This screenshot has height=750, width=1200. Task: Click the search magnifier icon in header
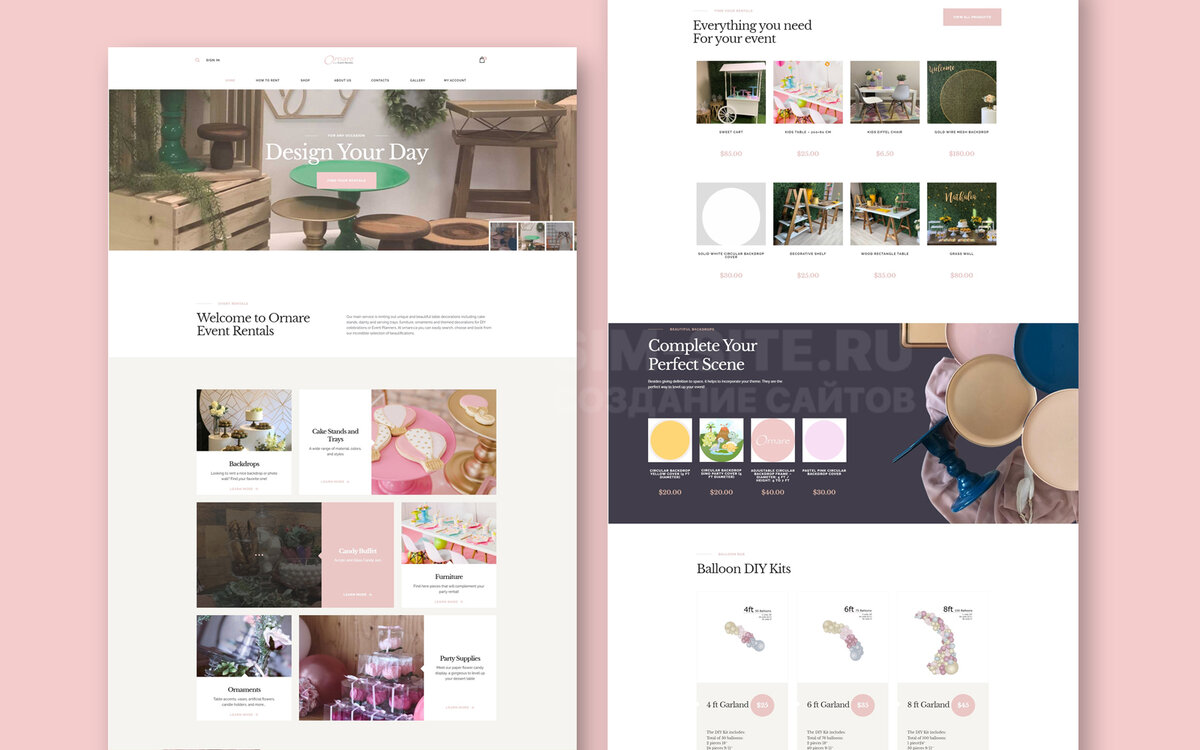(197, 60)
